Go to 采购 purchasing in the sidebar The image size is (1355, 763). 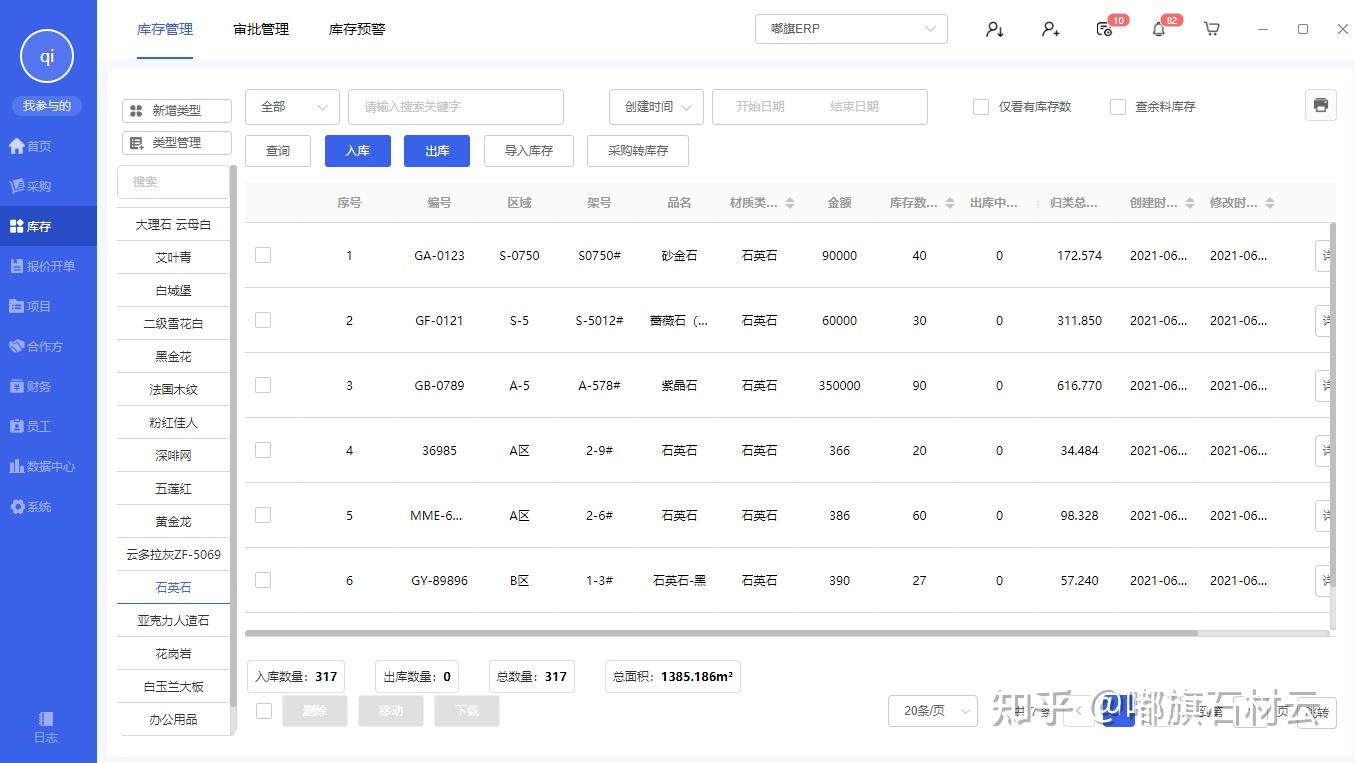click(30, 186)
